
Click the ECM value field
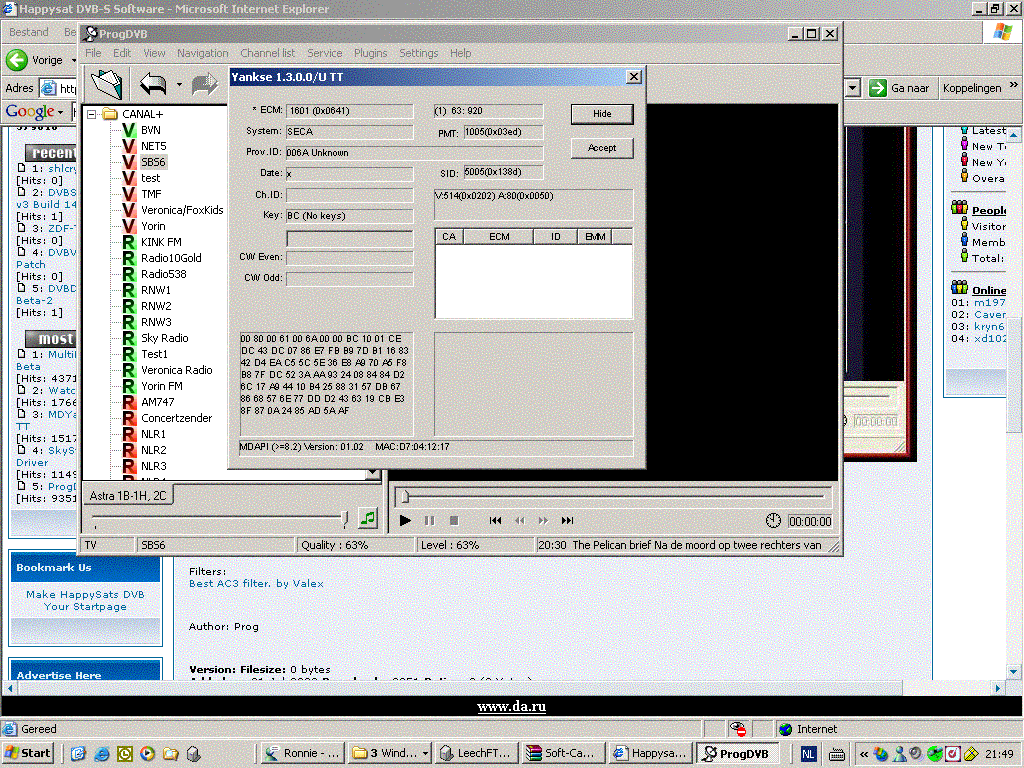[x=349, y=111]
